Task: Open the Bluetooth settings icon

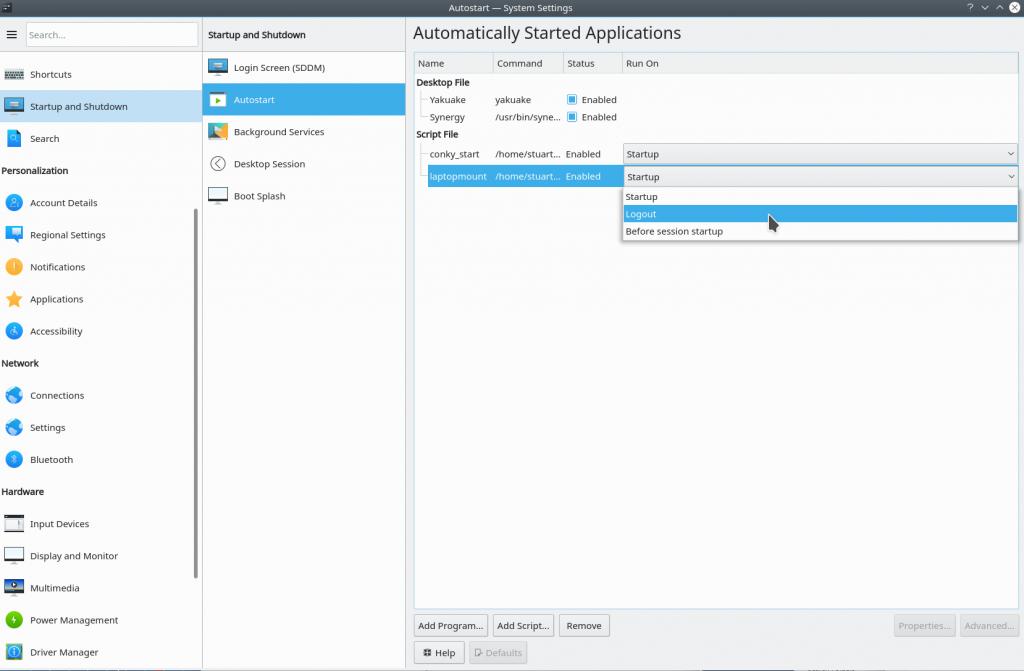Action: pyautogui.click(x=14, y=460)
